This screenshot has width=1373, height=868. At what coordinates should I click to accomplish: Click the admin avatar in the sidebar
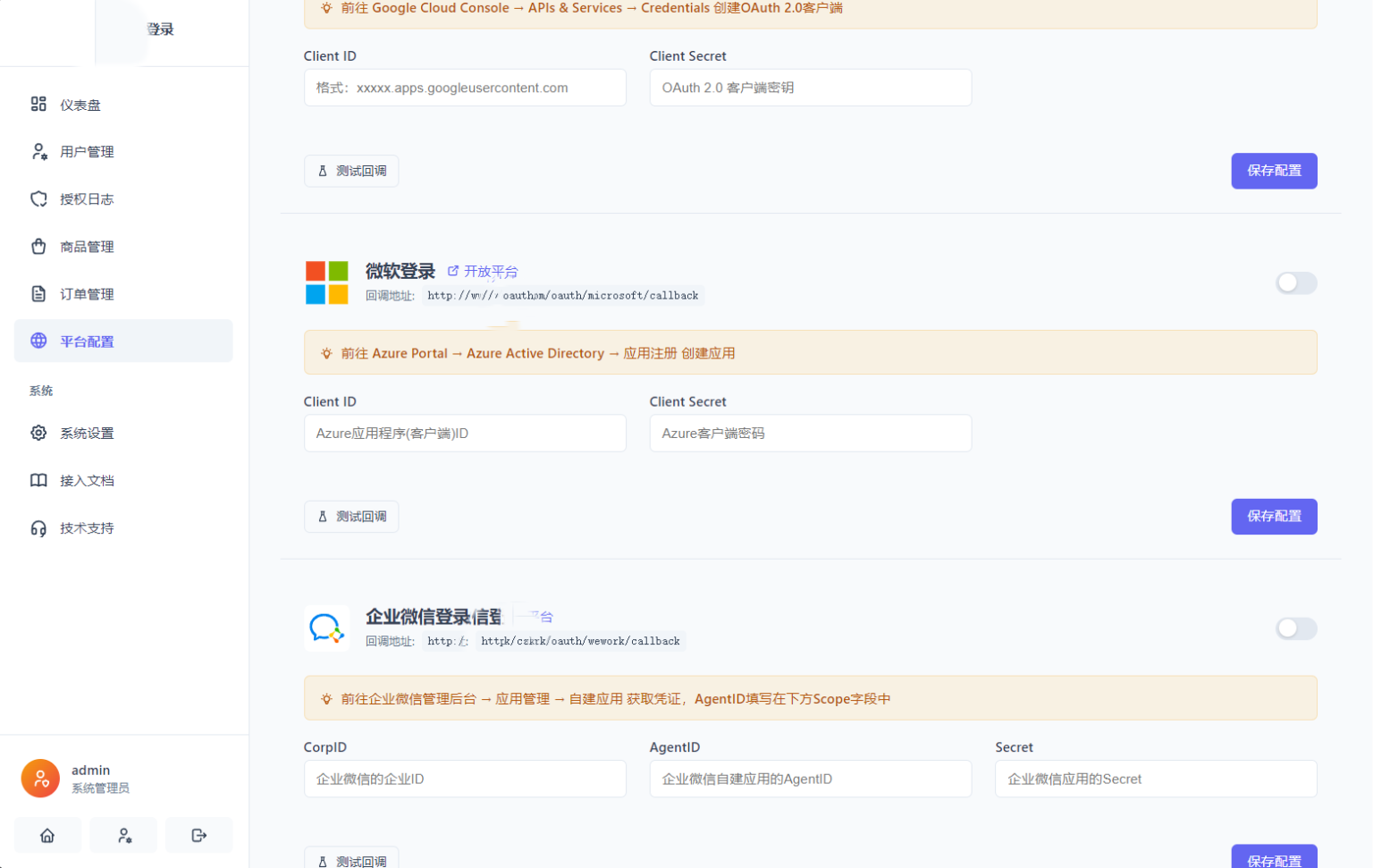coord(40,778)
